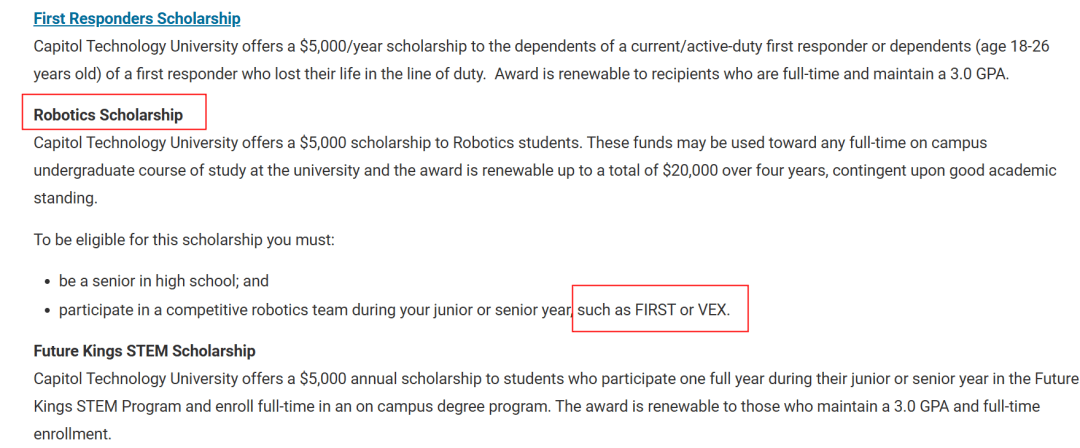This screenshot has height=448, width=1080.
Task: Click the highlighted "such as FIRST or VEX" text
Action: pyautogui.click(x=654, y=310)
